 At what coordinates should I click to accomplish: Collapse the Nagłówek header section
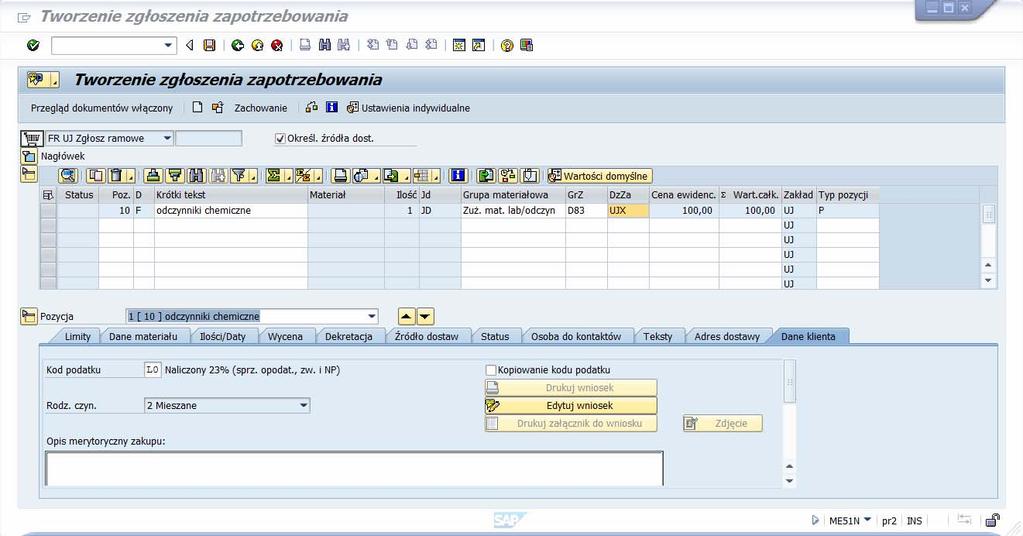[x=29, y=156]
